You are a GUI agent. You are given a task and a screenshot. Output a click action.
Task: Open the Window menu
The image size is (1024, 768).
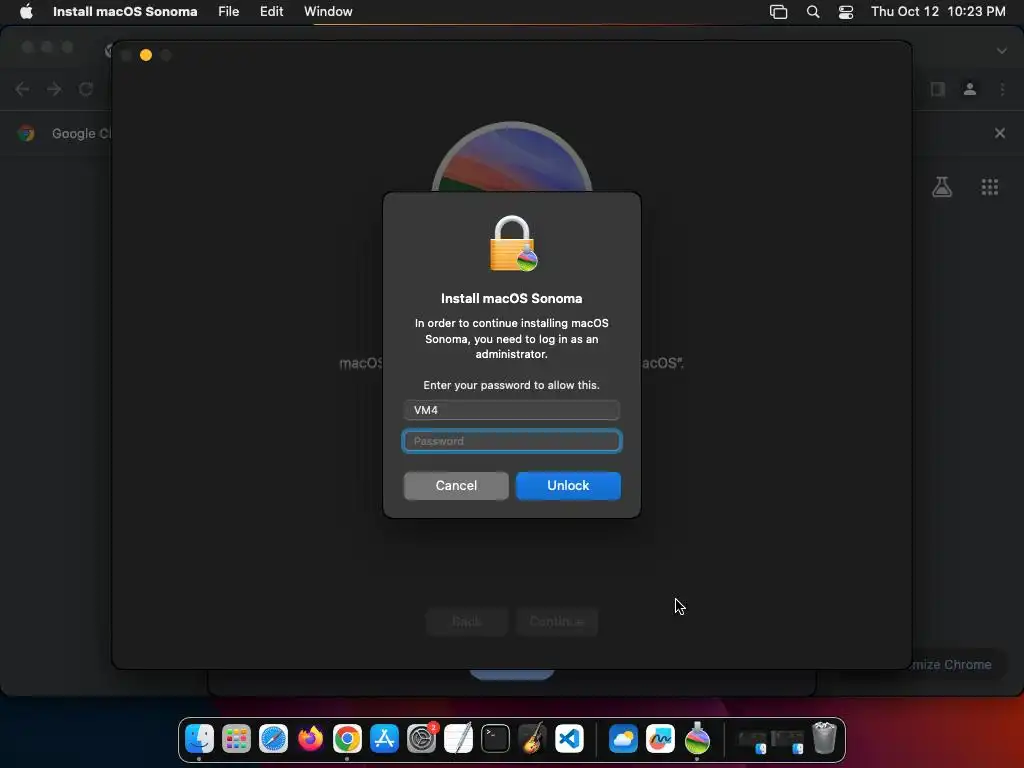click(x=328, y=11)
